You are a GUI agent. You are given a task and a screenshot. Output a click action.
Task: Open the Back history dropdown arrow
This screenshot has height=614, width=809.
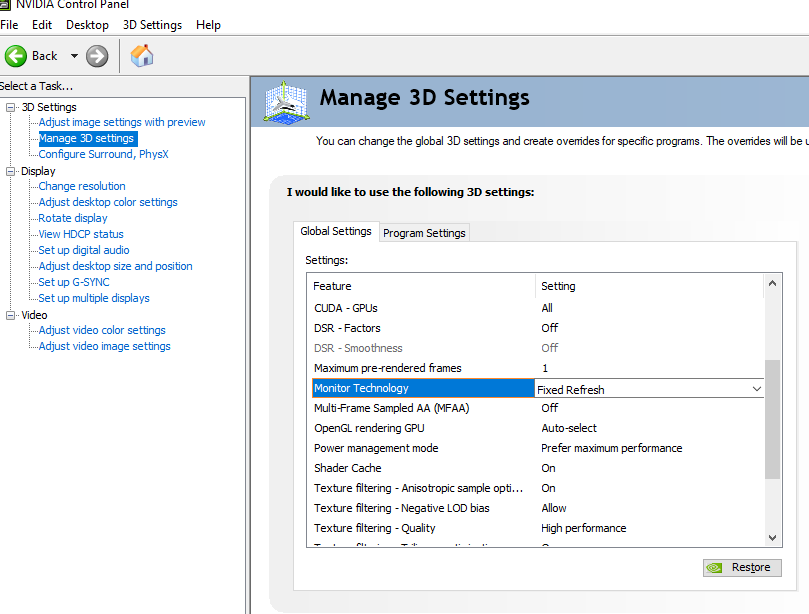(74, 56)
